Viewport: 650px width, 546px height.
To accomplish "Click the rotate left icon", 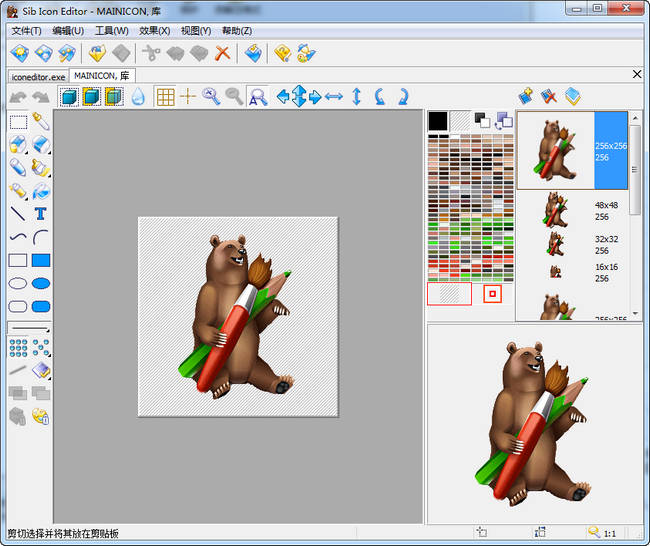I will tap(379, 97).
